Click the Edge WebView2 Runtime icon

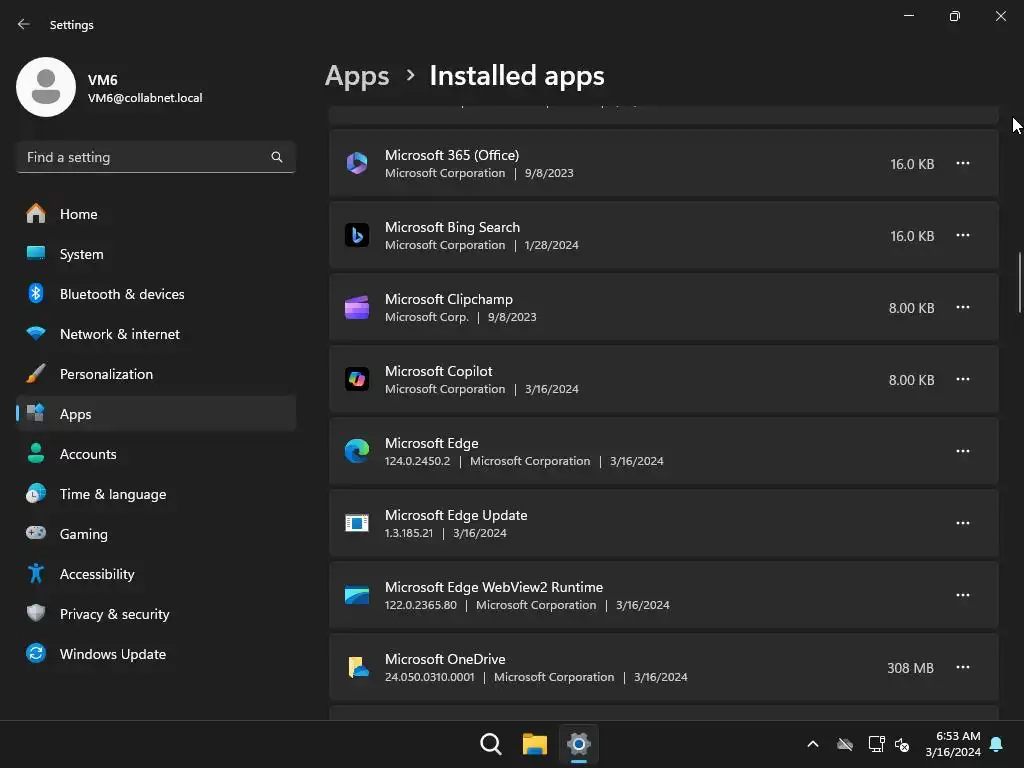pos(357,595)
